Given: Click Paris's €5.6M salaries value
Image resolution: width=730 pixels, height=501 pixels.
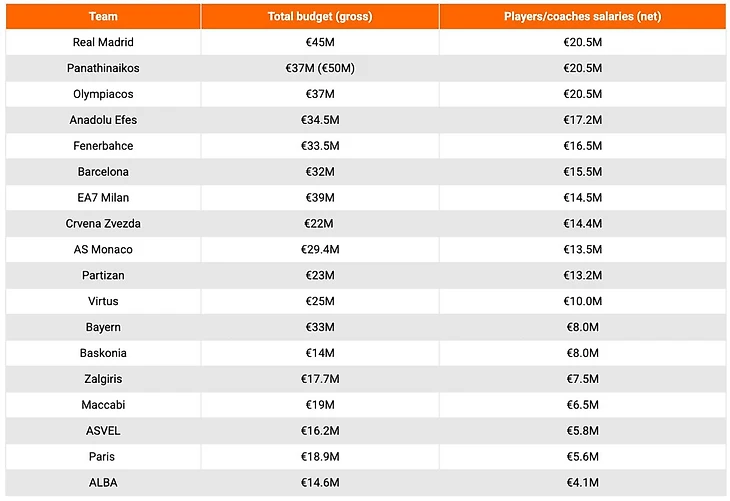Looking at the screenshot, I should (x=582, y=456).
